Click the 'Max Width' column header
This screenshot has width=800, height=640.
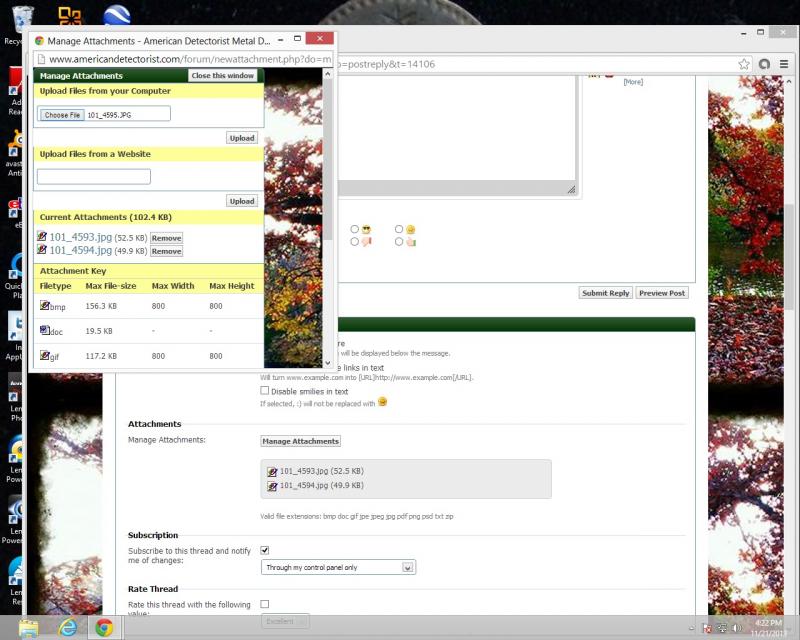173,286
